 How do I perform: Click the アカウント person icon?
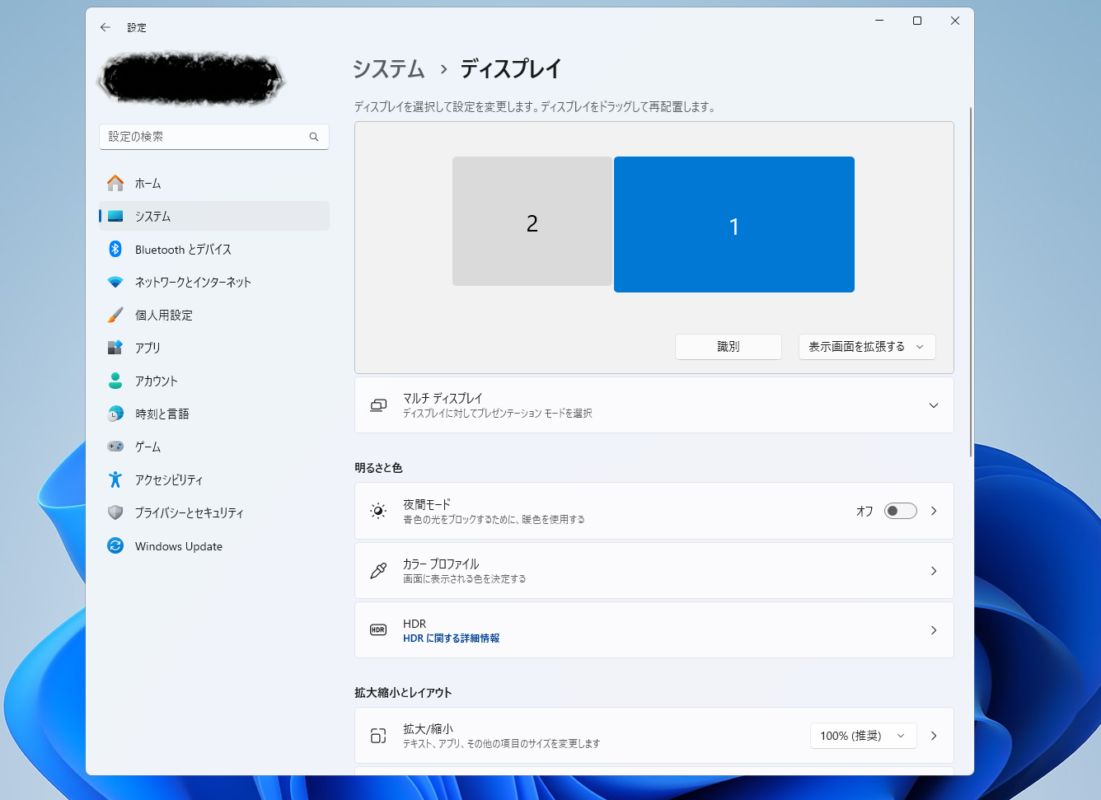click(115, 381)
